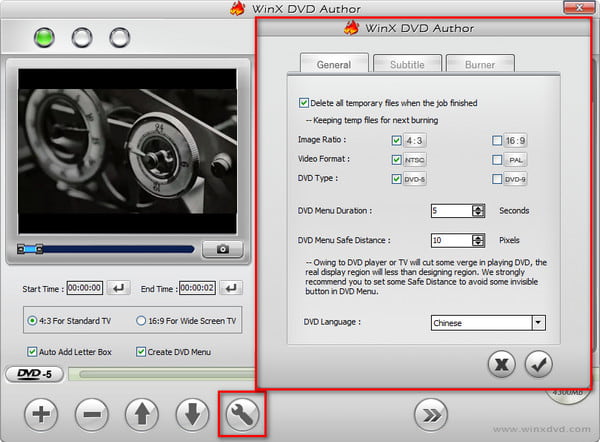Viewport: 600px width, 442px height.
Task: Go to next step with double-arrow button
Action: [x=431, y=415]
